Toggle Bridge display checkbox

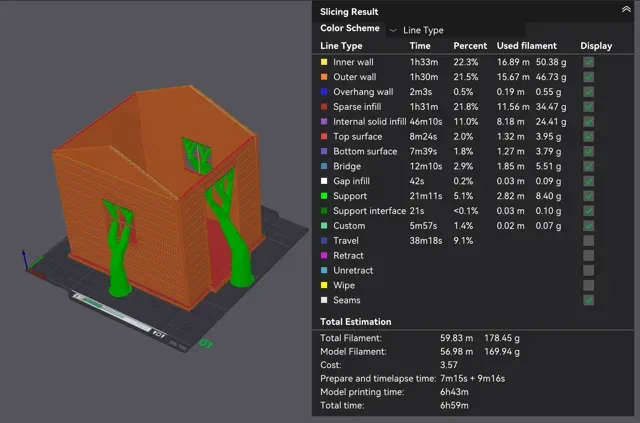[588, 166]
